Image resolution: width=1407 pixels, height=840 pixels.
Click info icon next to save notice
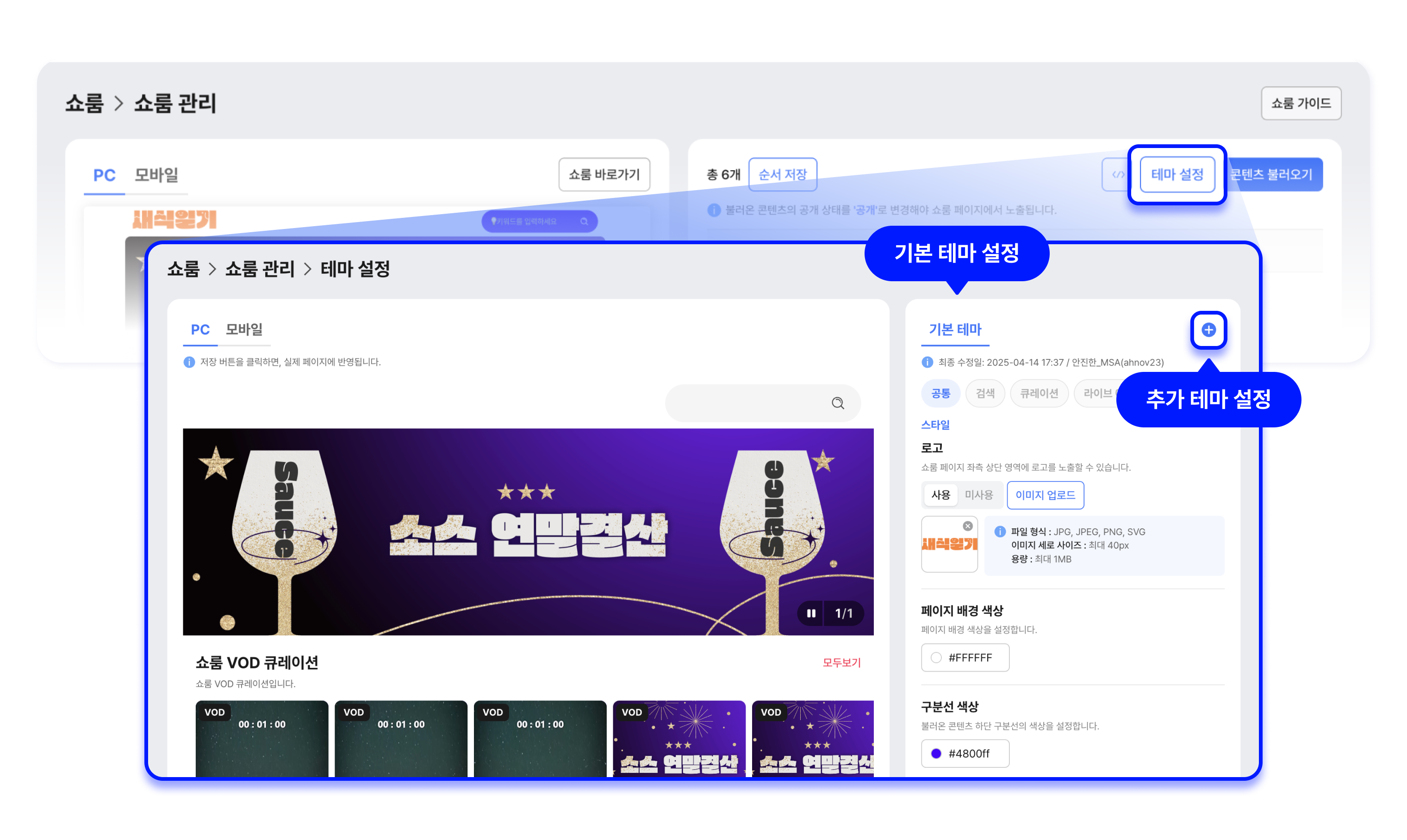189,362
